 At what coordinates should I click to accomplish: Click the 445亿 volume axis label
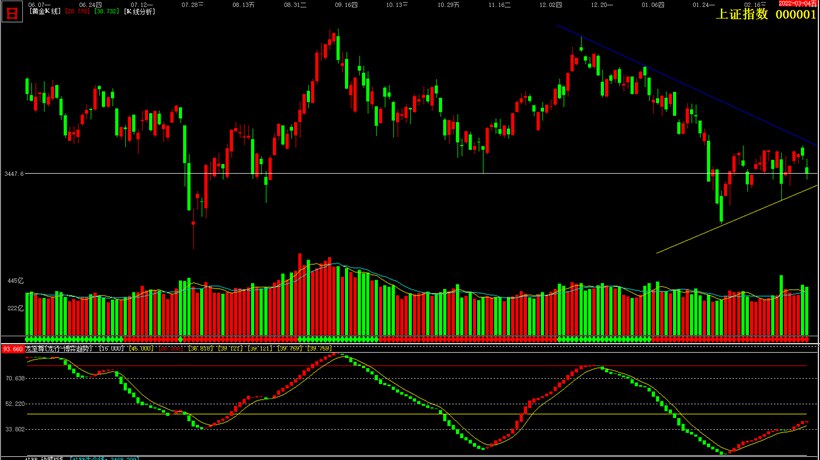coord(16,281)
